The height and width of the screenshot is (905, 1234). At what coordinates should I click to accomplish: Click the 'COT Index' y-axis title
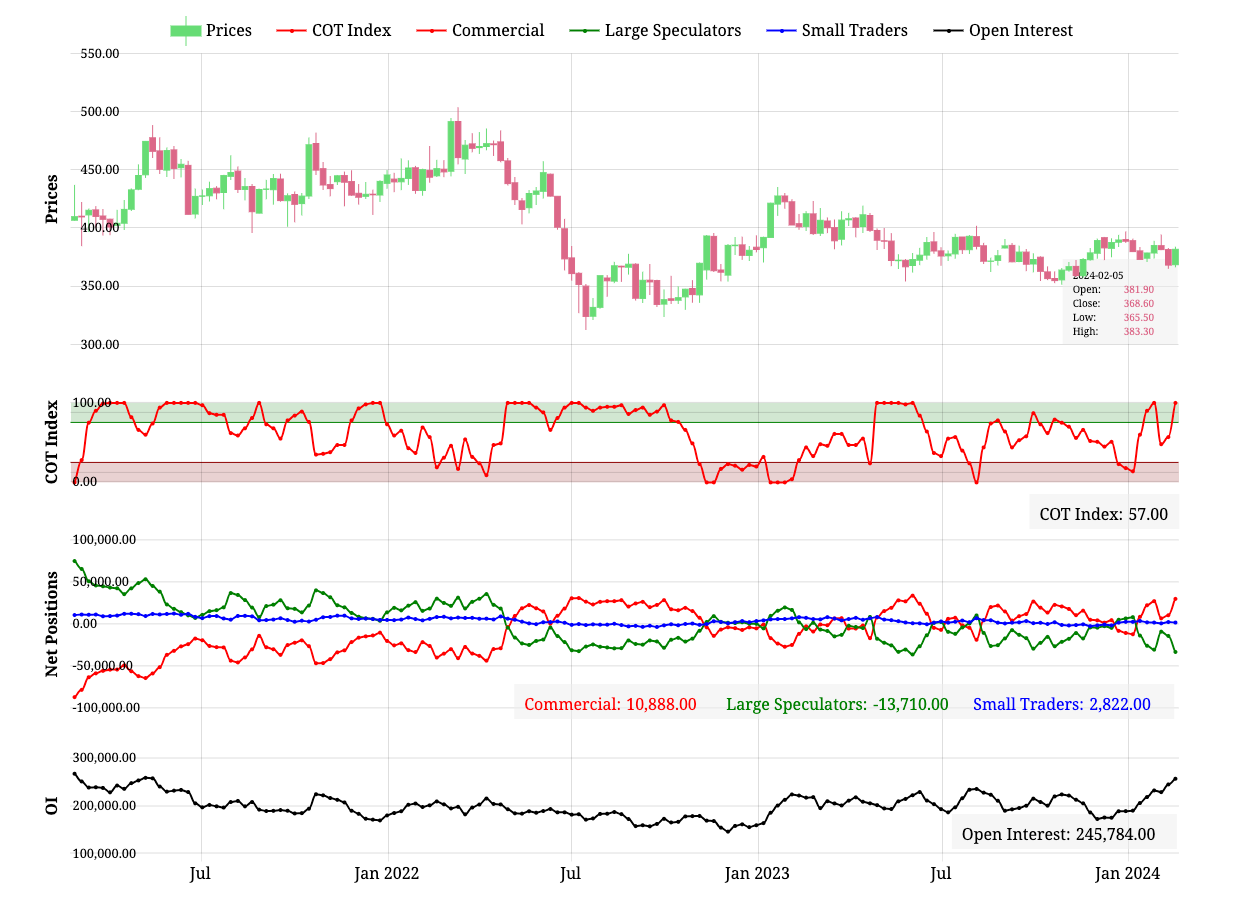point(52,441)
